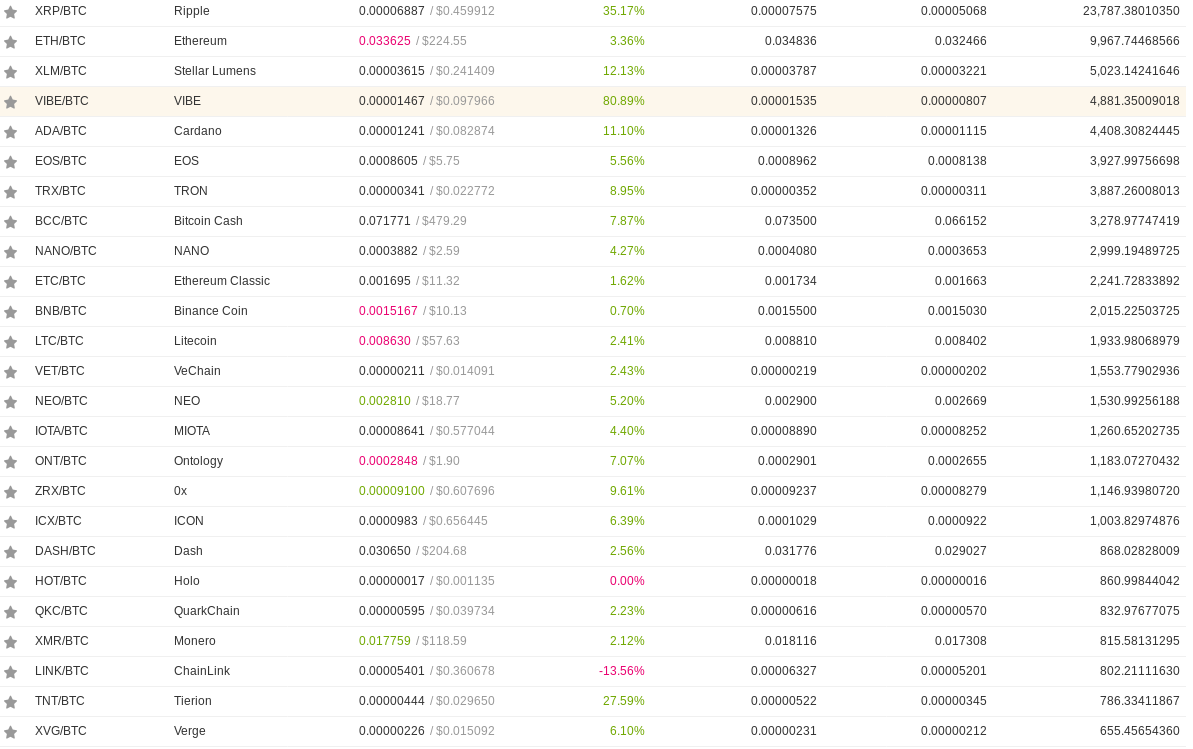1193x749 pixels.
Task: Toggle favorite star for VIBE/BTC
Action: [x=11, y=102]
